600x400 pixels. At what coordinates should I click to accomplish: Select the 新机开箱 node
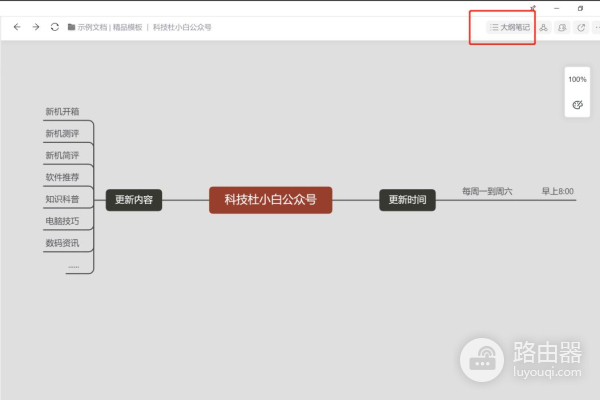click(x=62, y=111)
